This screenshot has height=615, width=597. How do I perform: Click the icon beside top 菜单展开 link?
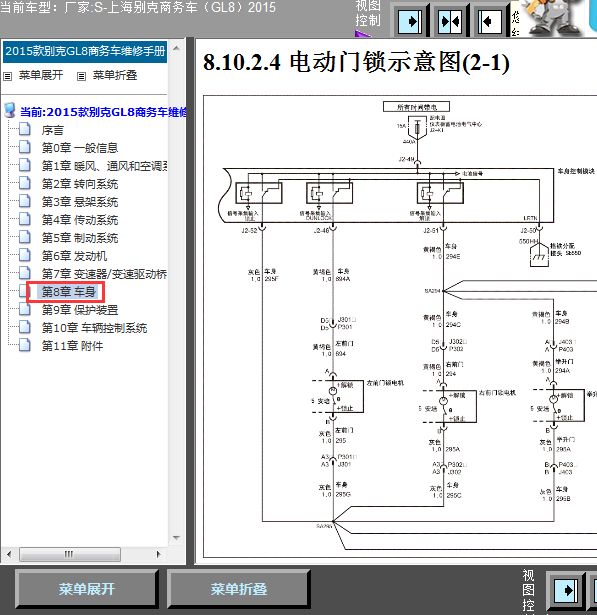pos(7,76)
